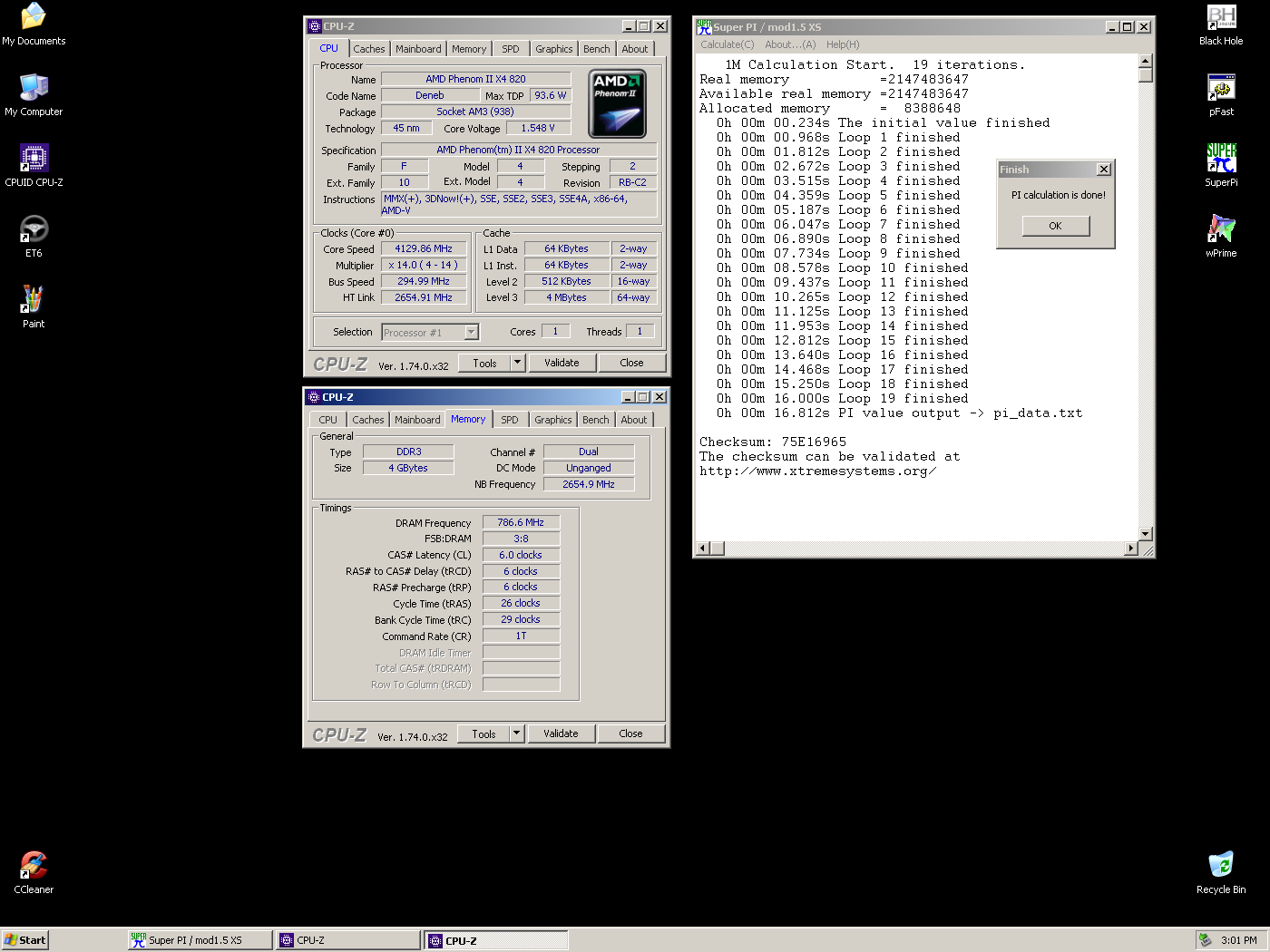Click Tools button in top CPU-Z

pyautogui.click(x=484, y=363)
